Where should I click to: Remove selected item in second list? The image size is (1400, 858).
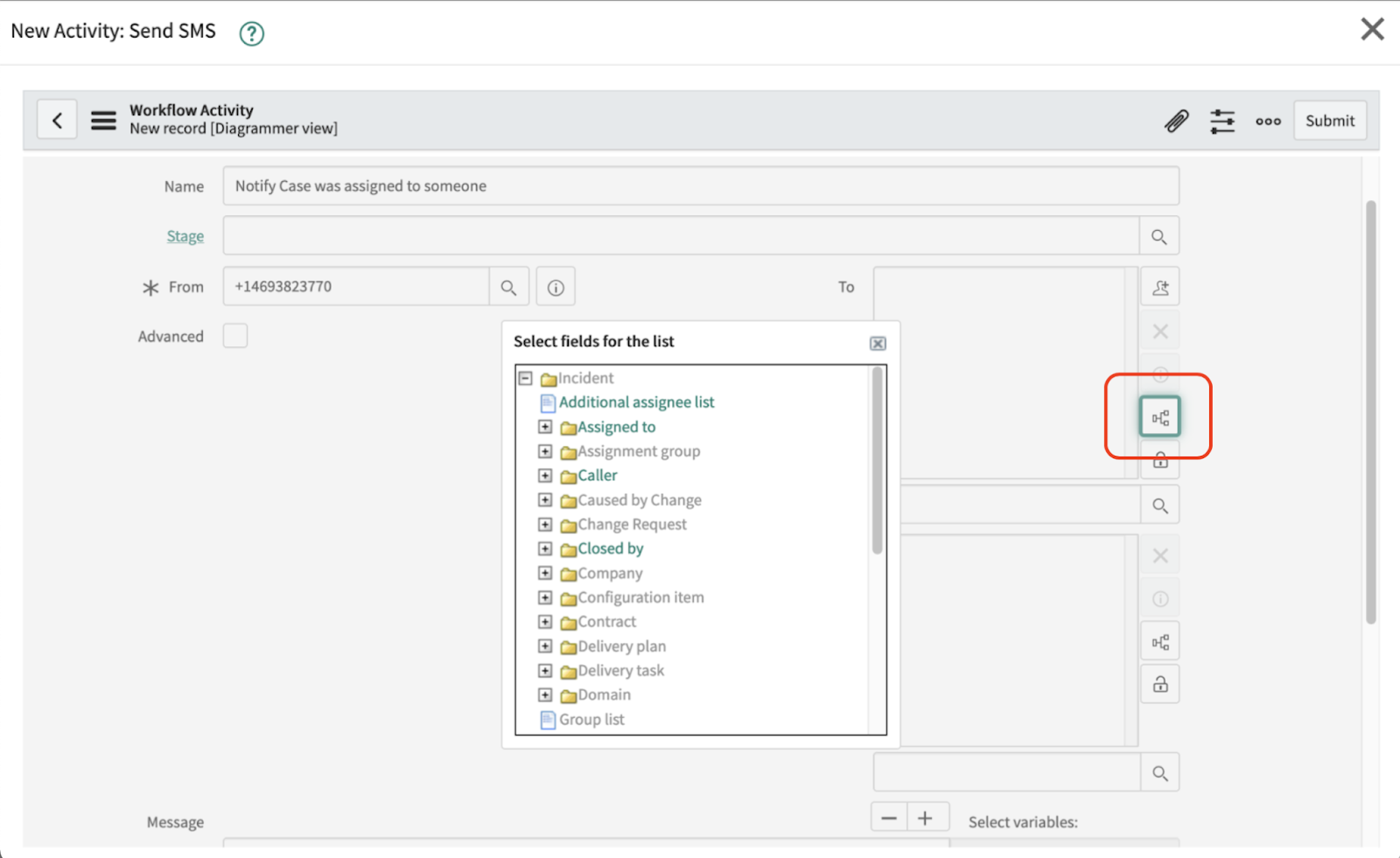pos(1160,555)
